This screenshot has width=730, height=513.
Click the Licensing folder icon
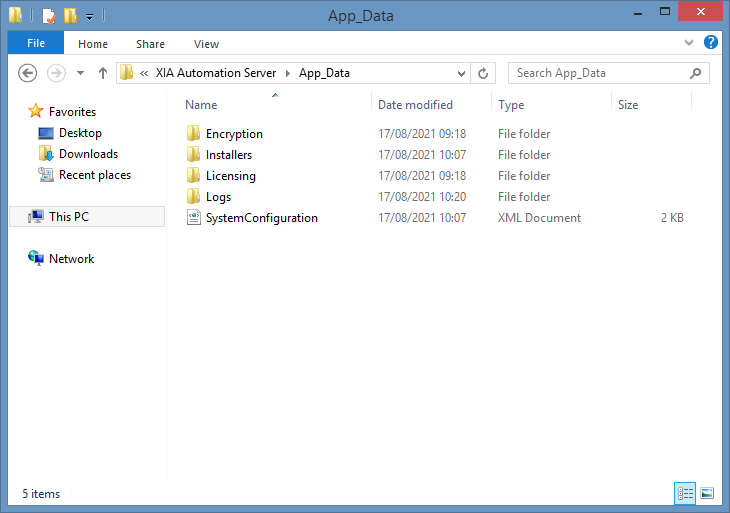193,175
